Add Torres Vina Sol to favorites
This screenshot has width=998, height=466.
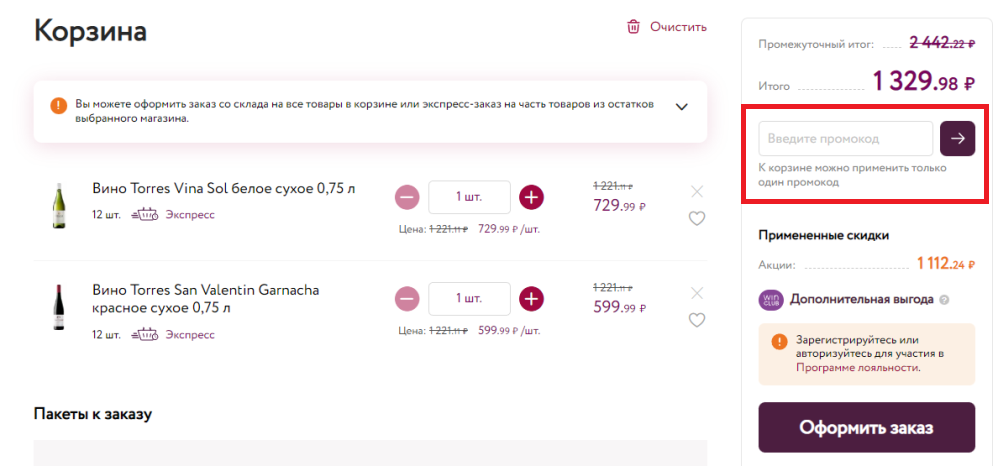click(x=697, y=219)
